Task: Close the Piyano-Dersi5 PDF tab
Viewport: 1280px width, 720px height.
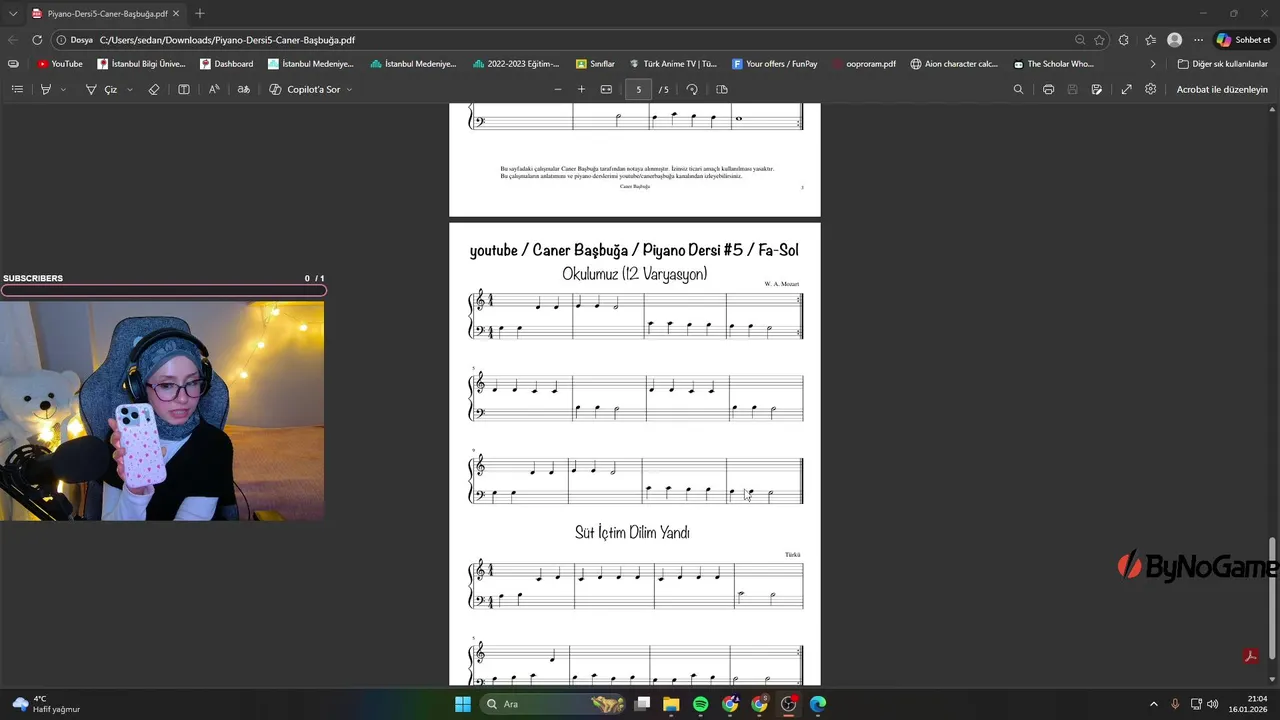Action: [178, 14]
